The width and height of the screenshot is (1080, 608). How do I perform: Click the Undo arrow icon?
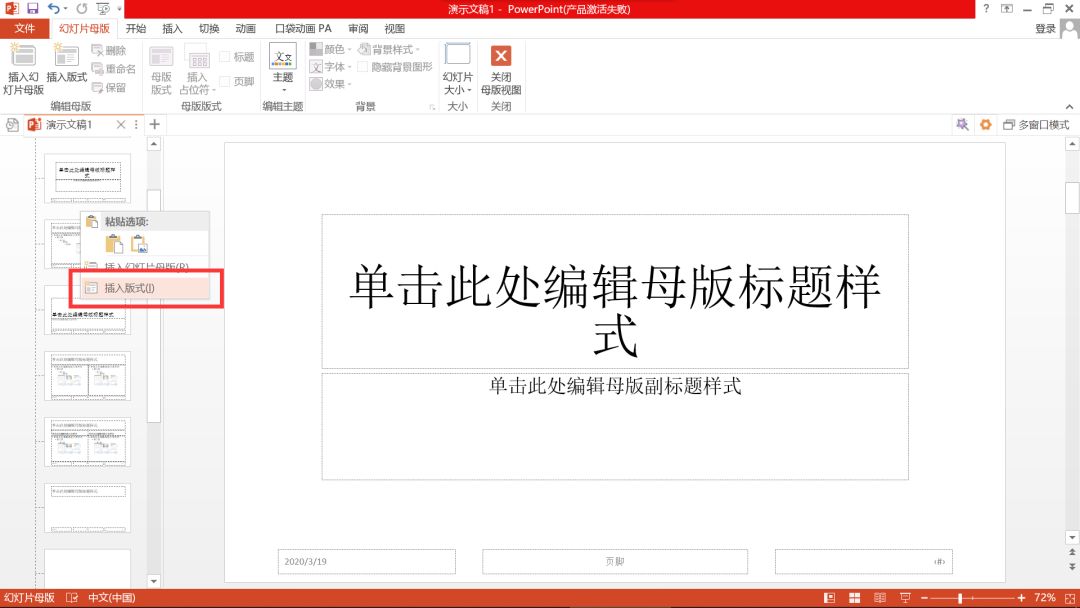pos(53,8)
